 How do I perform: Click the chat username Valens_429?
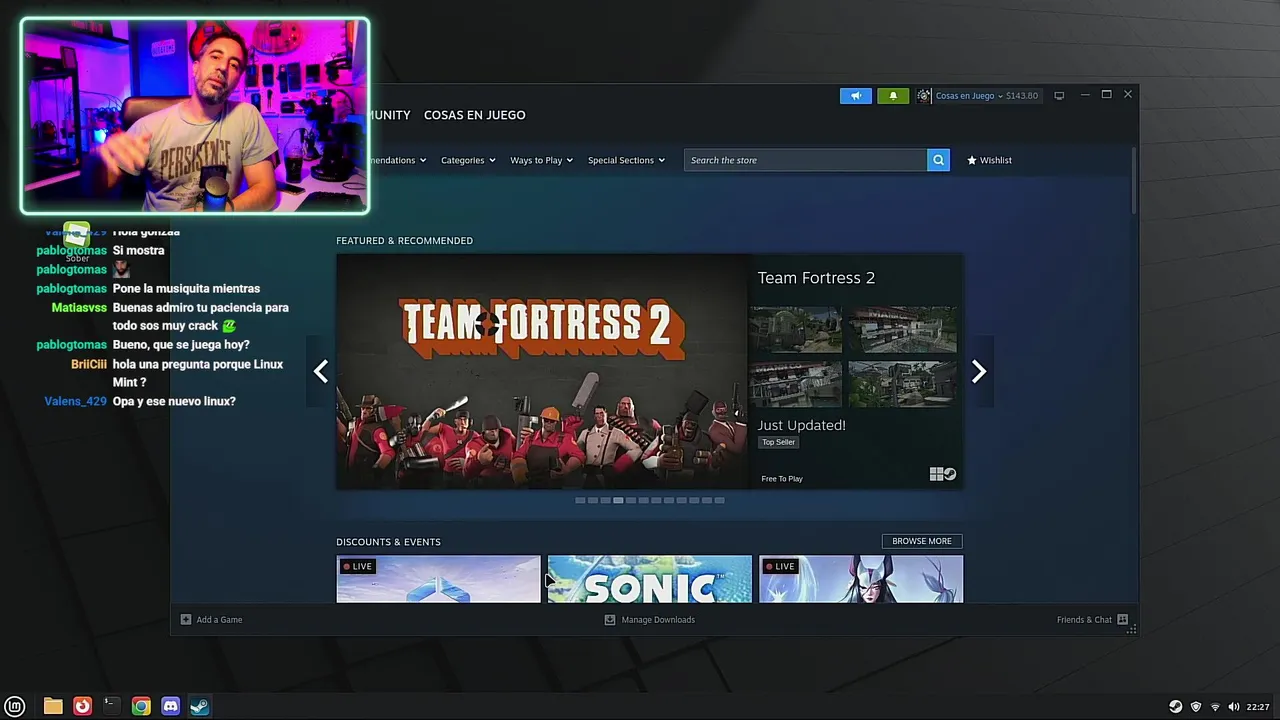tap(75, 402)
